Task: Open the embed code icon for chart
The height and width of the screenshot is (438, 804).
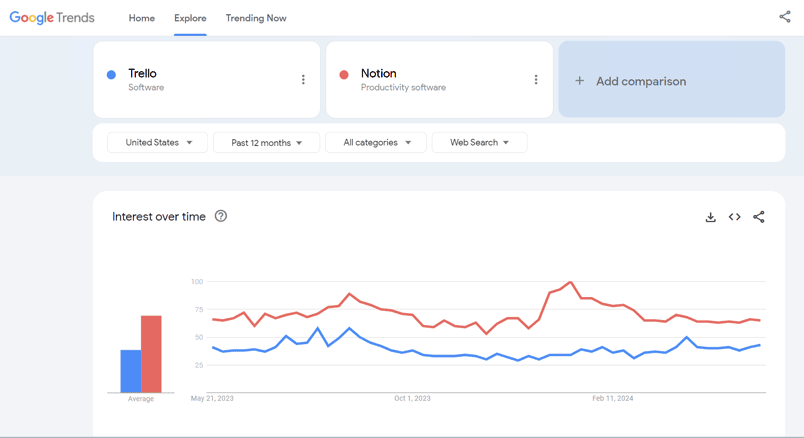Action: 734,217
